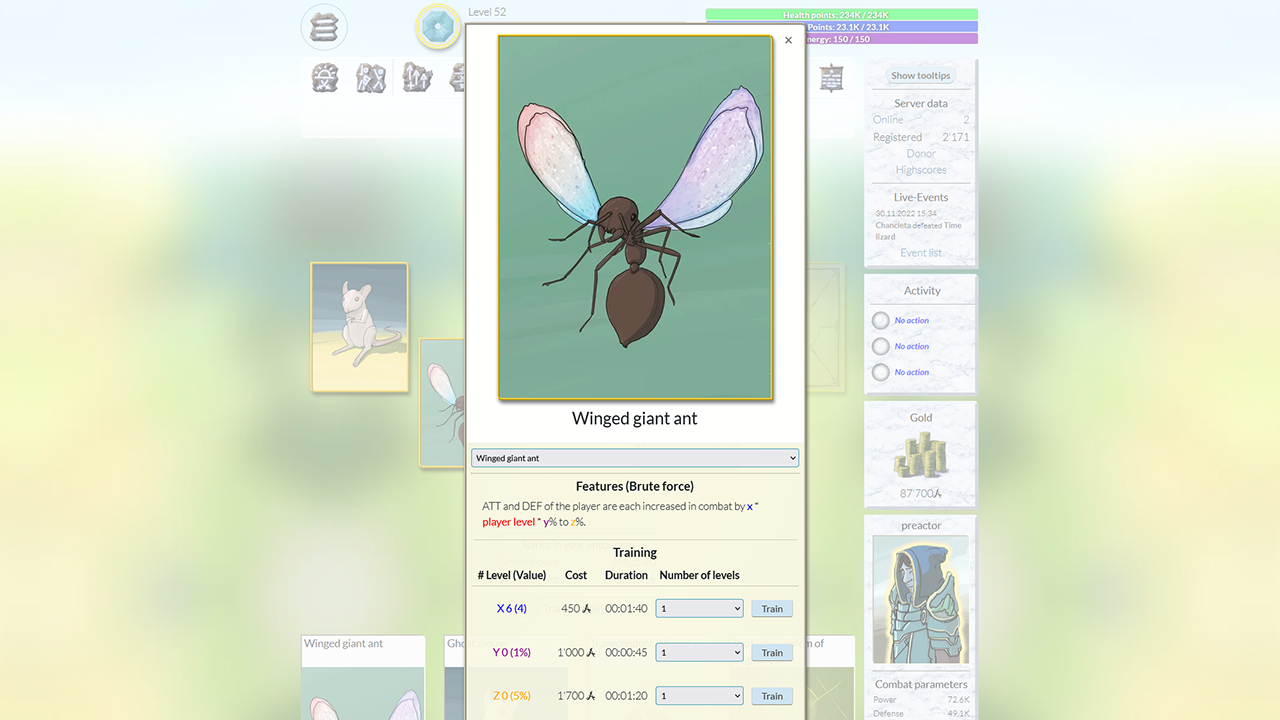The width and height of the screenshot is (1280, 720).
Task: Expand number of levels dropdown for Y
Action: (x=699, y=652)
